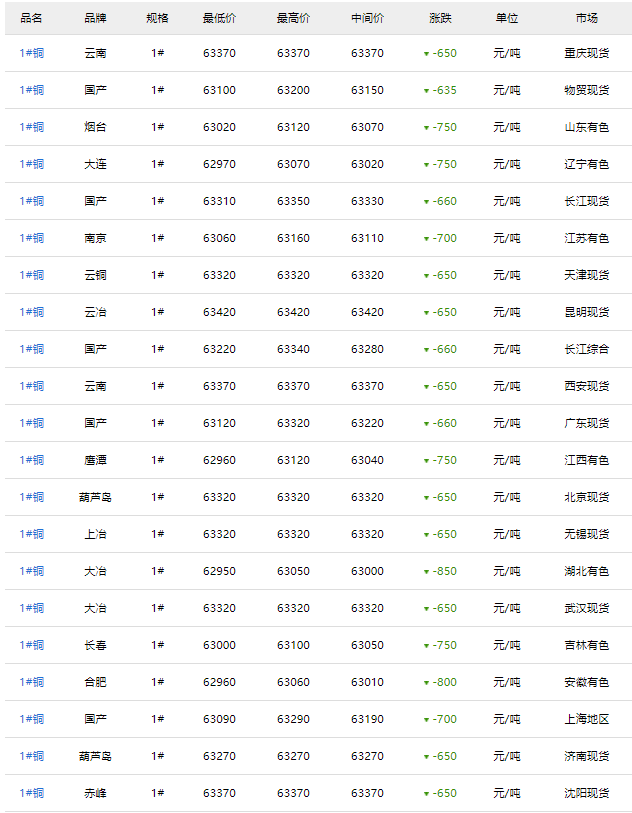Click the down arrow in the 江苏有色 row
This screenshot has height=813, width=632.
pyautogui.click(x=426, y=239)
